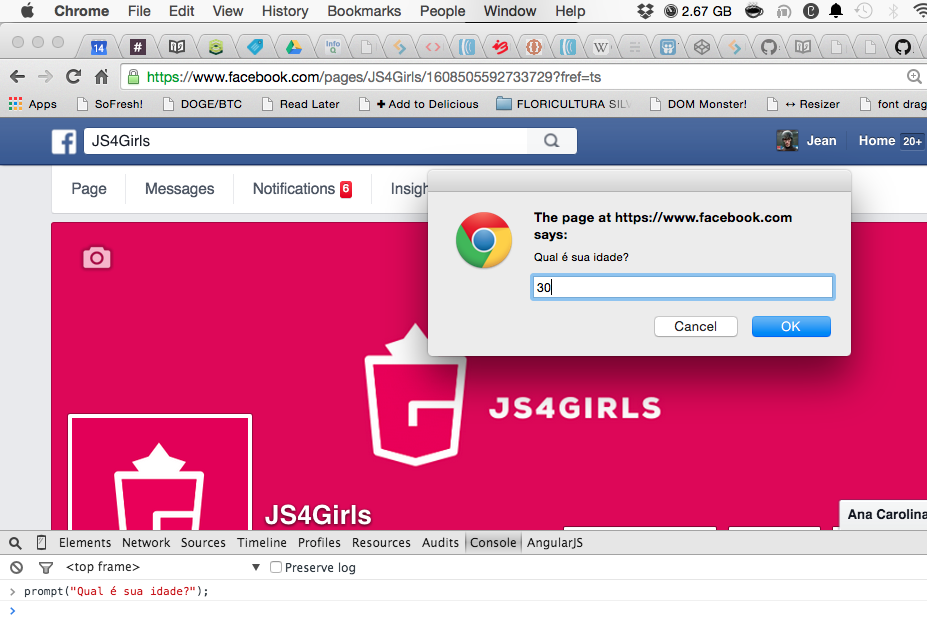Switch to the Google Drive browser tab
927x628 pixels.
tap(293, 47)
